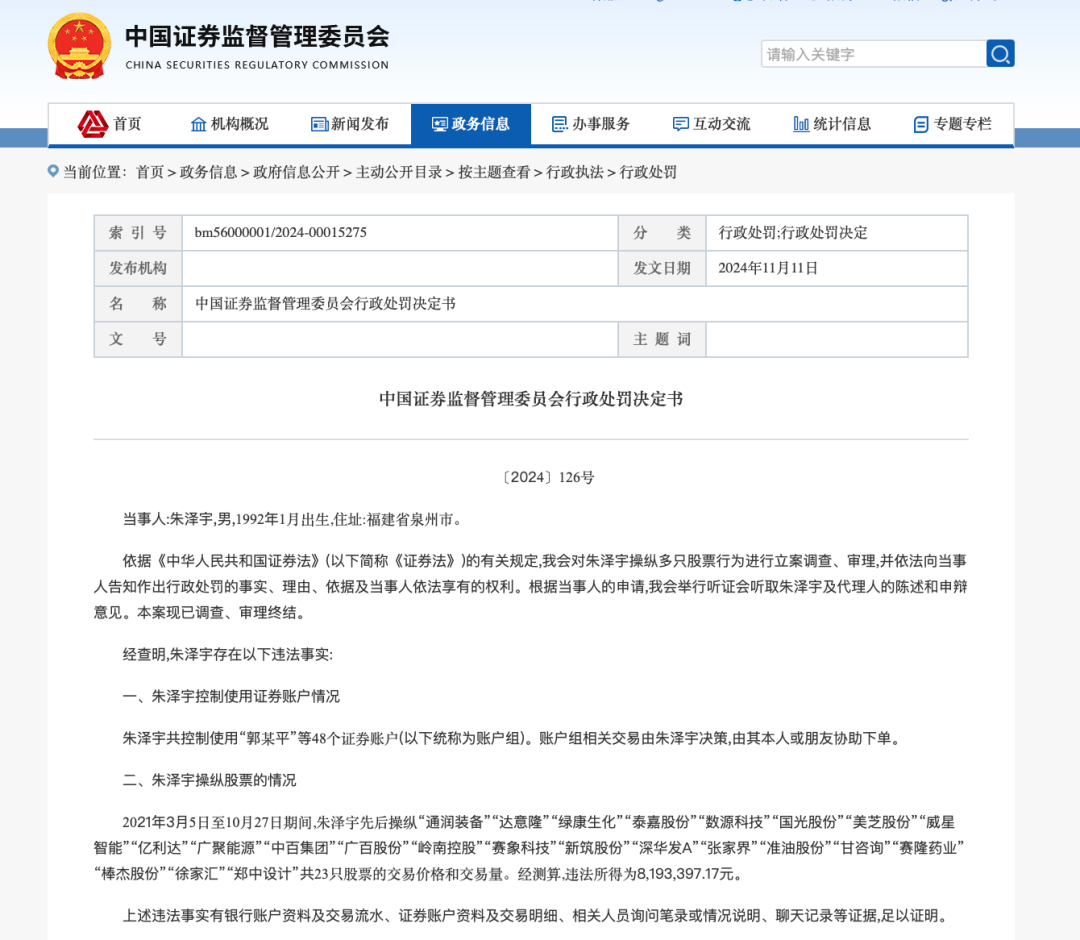
Task: Follow the 按主题查看 breadcrumb link
Action: (x=494, y=172)
